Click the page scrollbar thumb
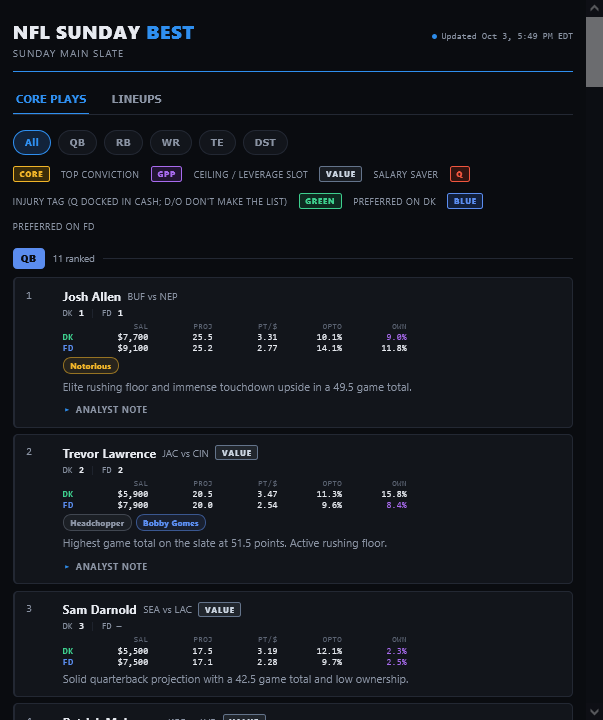The image size is (603, 720). point(594,52)
